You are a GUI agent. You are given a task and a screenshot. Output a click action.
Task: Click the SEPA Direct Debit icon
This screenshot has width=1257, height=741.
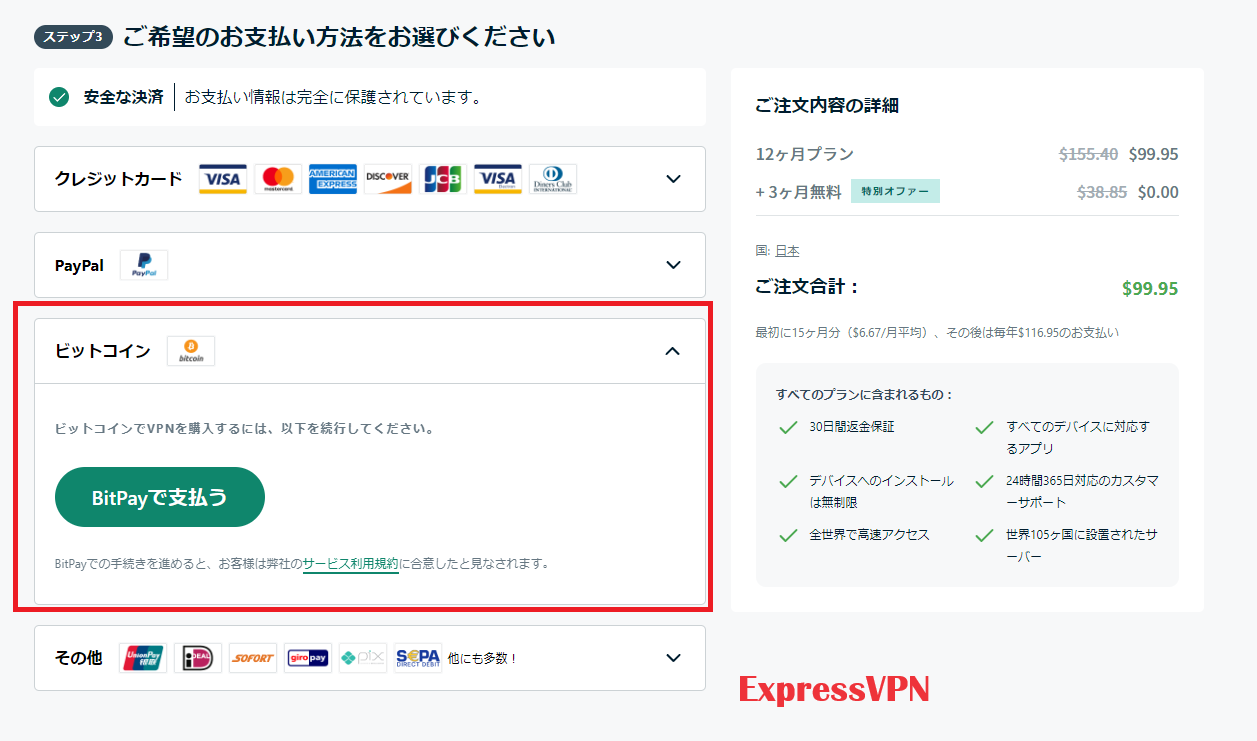point(418,658)
